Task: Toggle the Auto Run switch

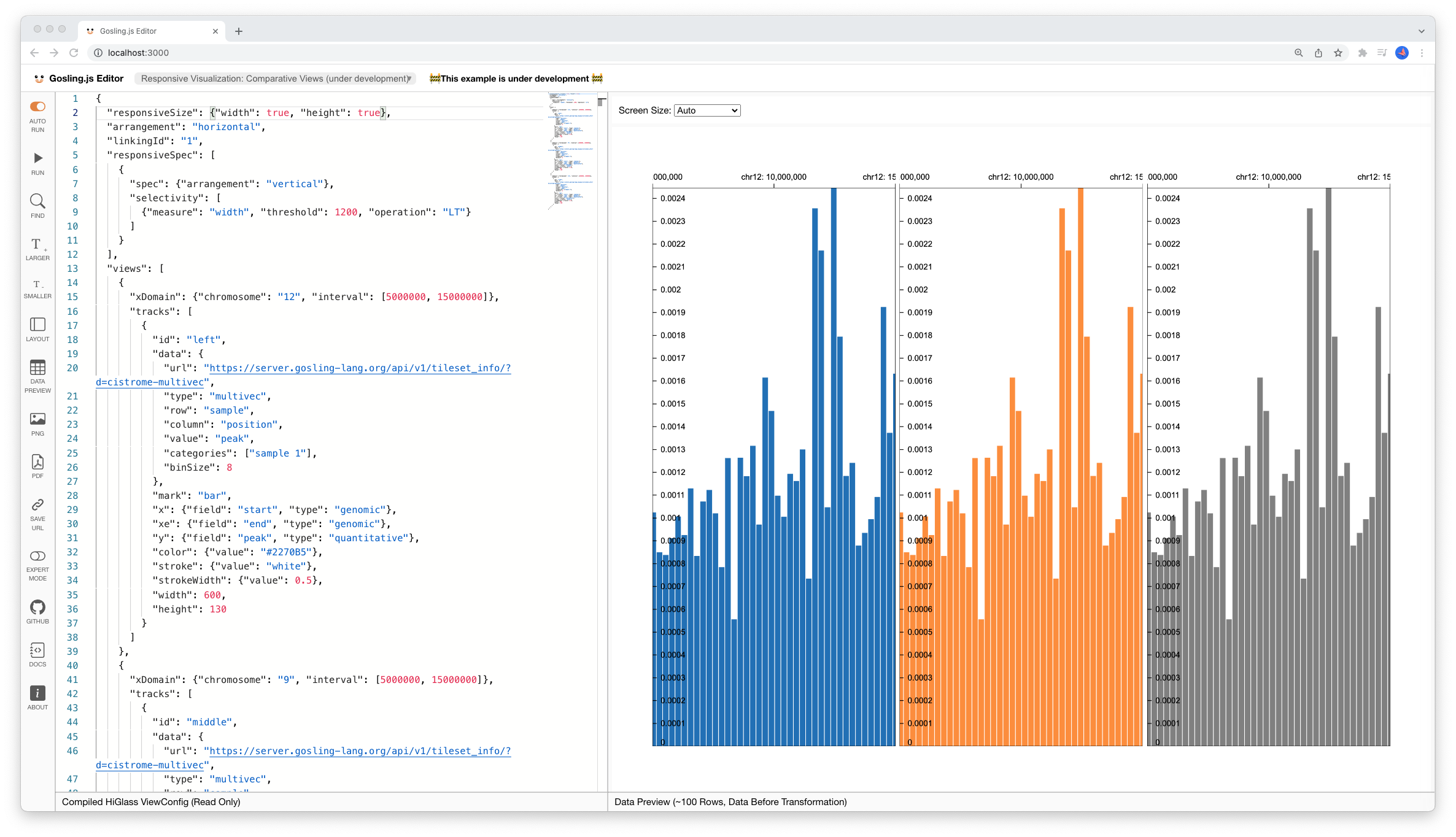Action: (37, 107)
